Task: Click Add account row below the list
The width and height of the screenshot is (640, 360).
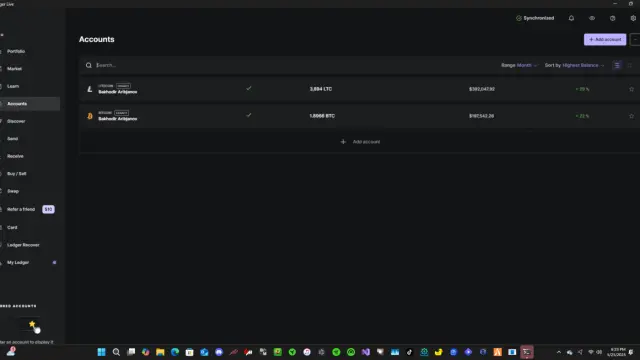Action: [x=360, y=142]
